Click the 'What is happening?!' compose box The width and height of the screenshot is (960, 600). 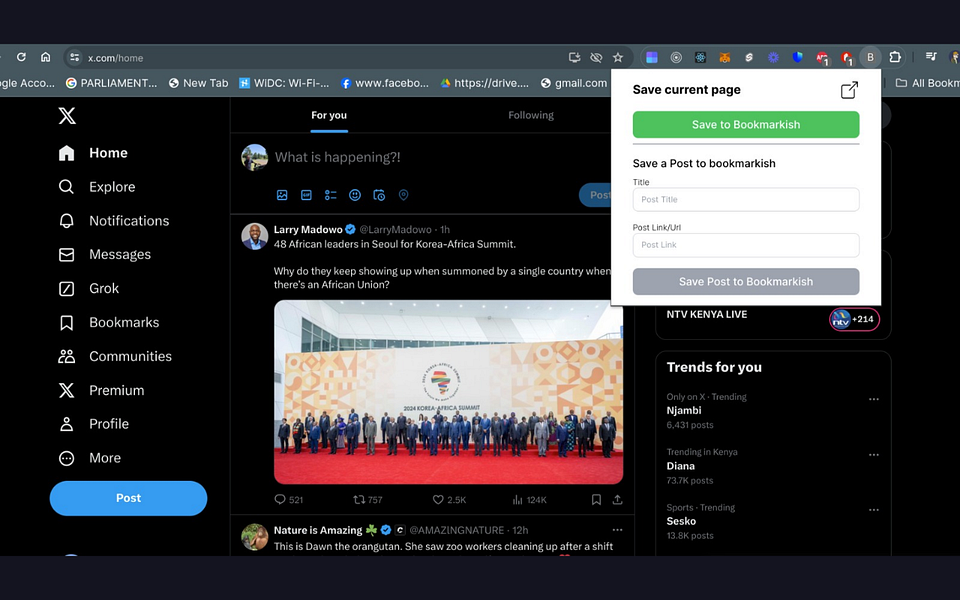click(337, 157)
